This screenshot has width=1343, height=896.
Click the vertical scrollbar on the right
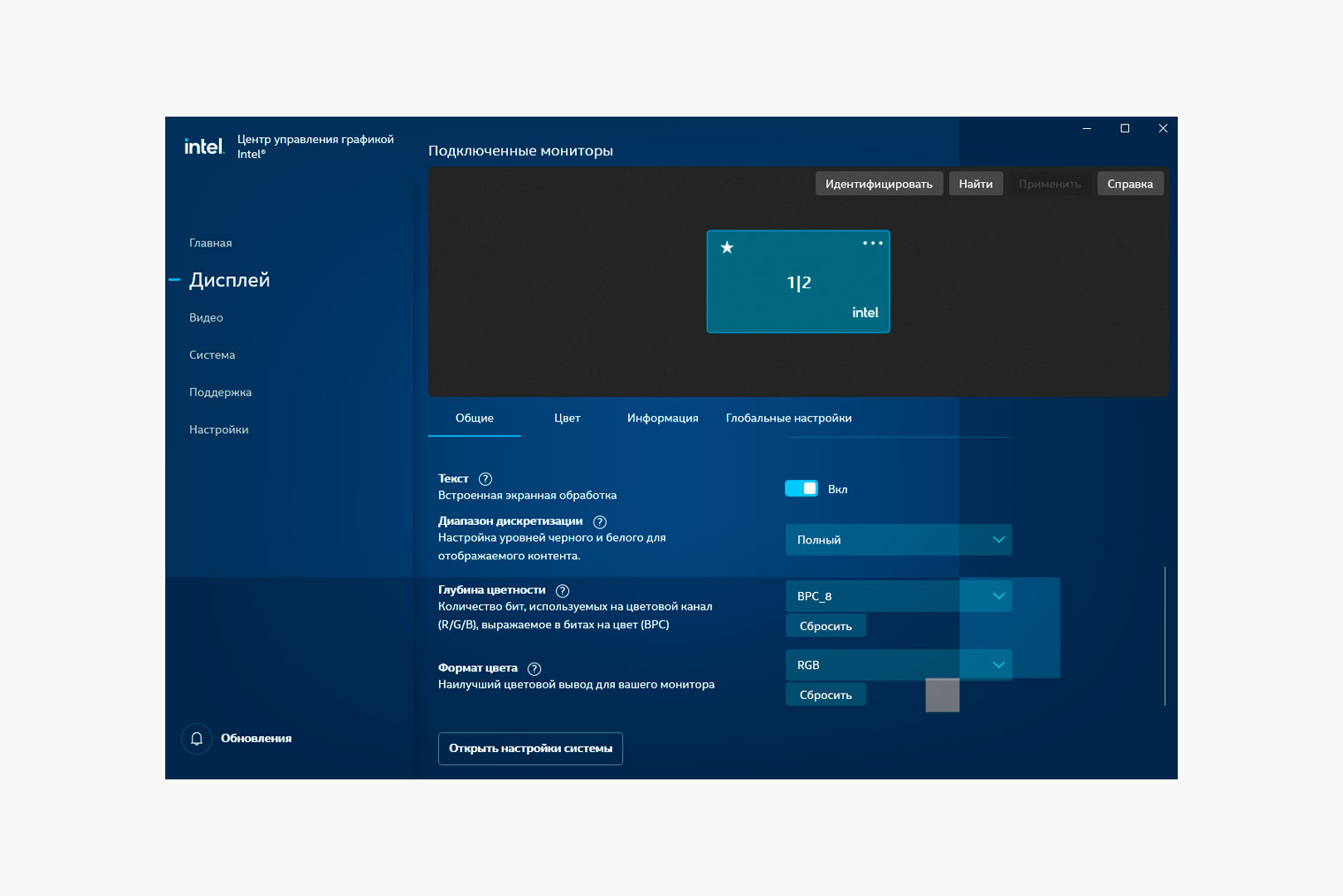pyautogui.click(x=1165, y=636)
